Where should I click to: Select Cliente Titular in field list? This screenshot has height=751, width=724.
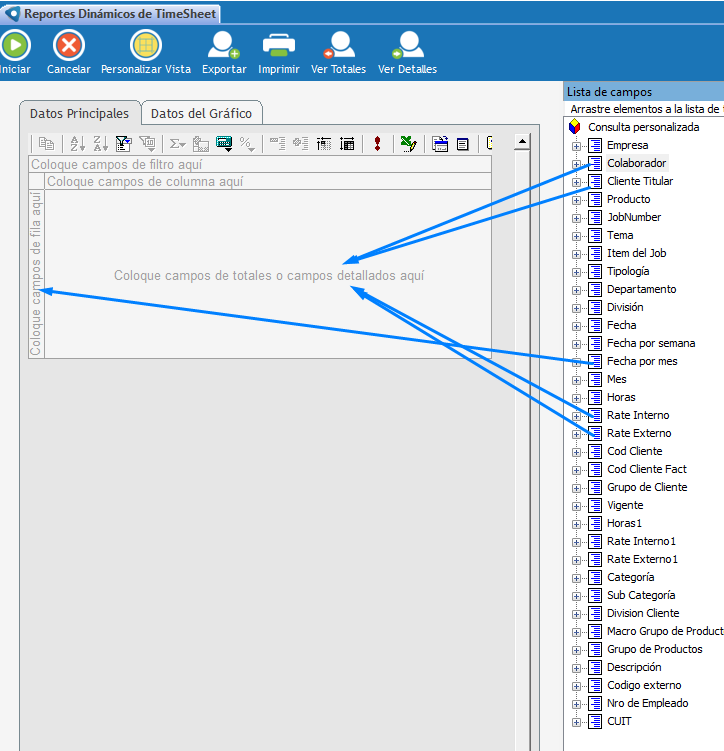point(639,181)
